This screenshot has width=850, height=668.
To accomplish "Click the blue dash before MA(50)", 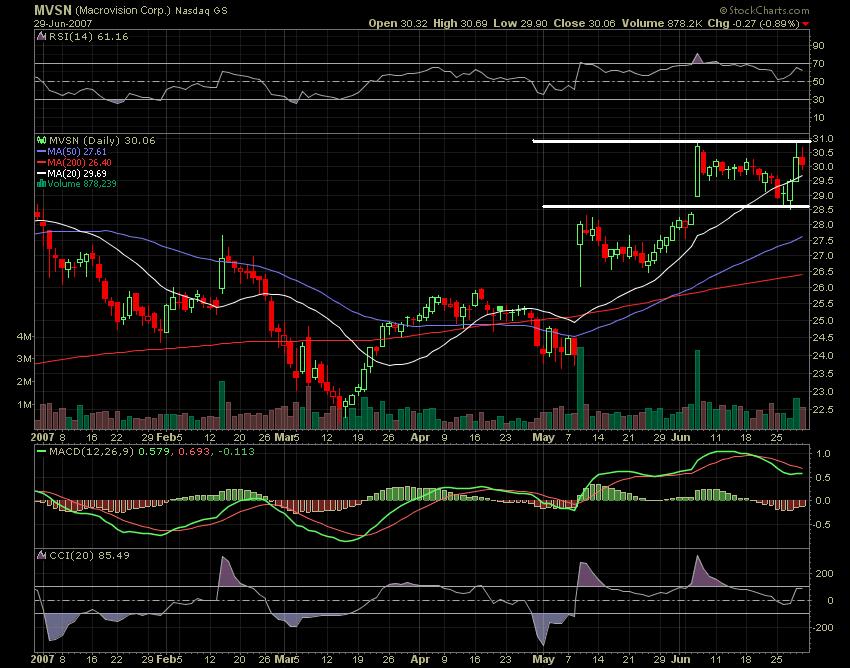I will point(42,152).
